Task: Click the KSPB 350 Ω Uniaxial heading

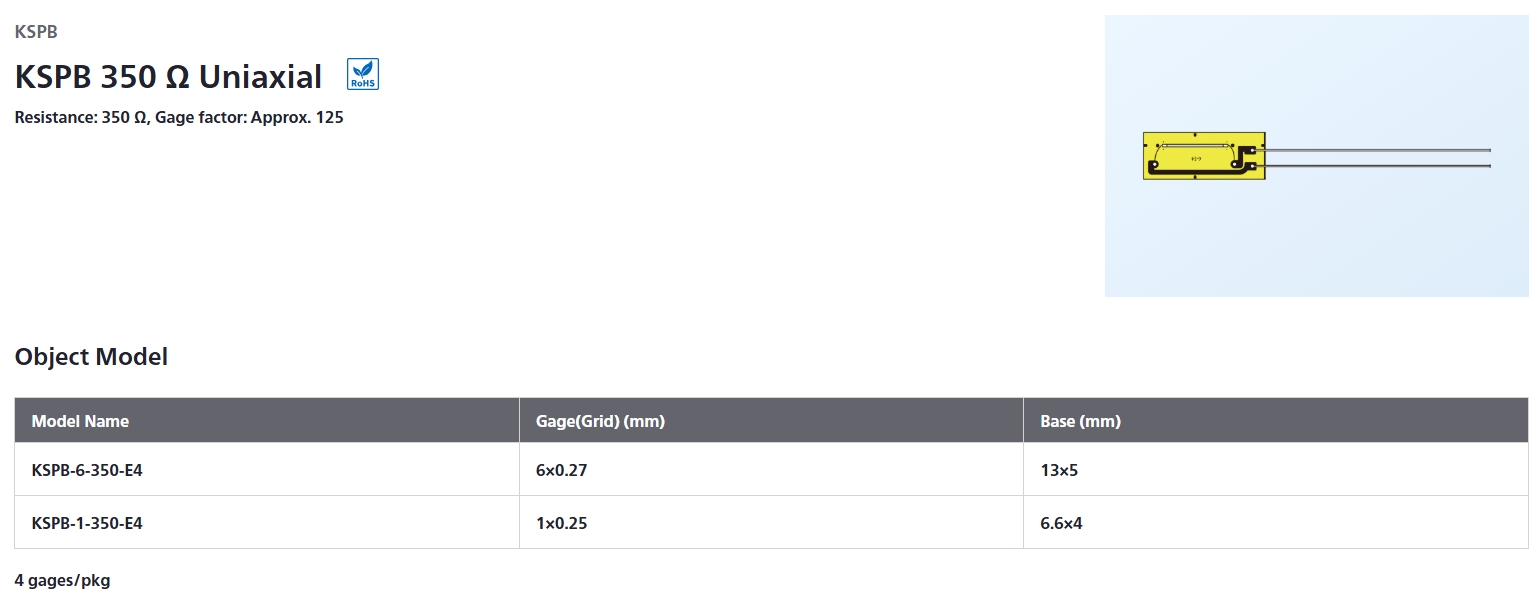Action: pyautogui.click(x=168, y=77)
